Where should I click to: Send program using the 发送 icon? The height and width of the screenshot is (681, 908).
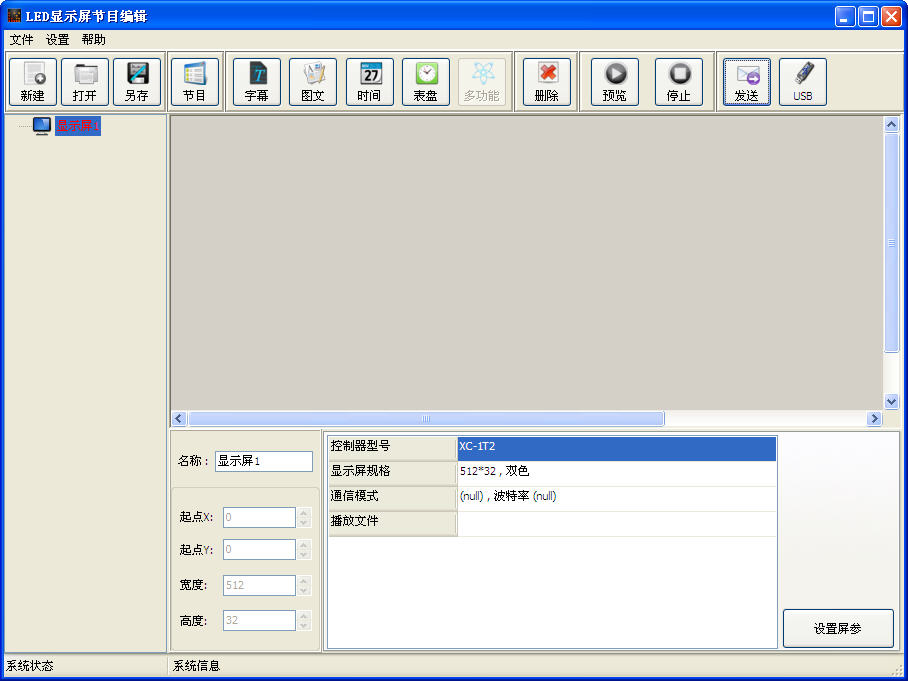tap(746, 82)
